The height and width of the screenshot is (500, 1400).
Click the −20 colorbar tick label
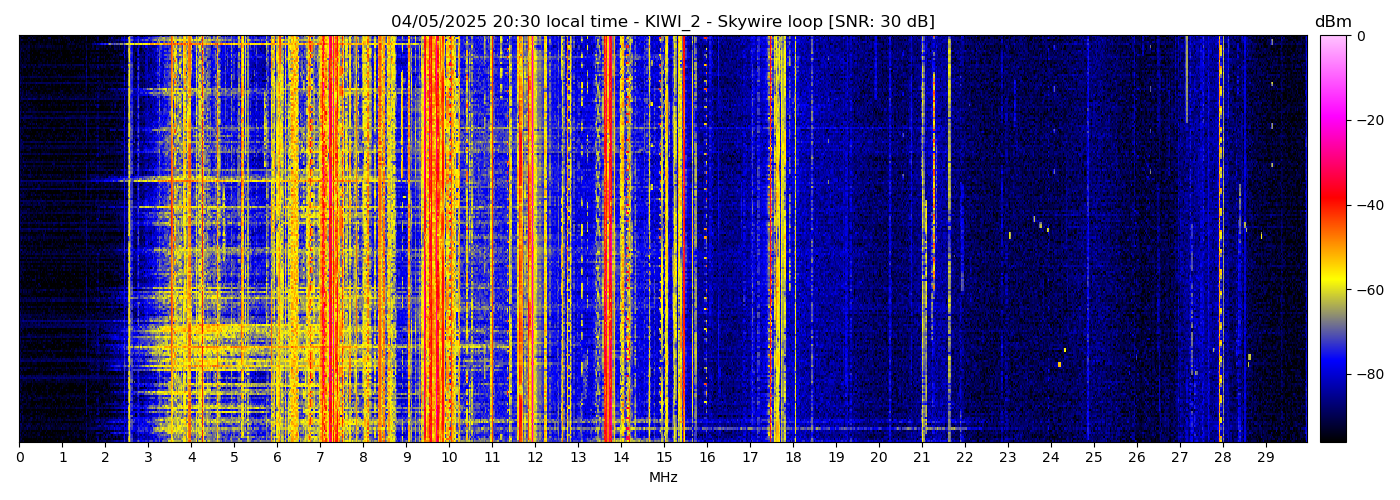click(x=1366, y=120)
